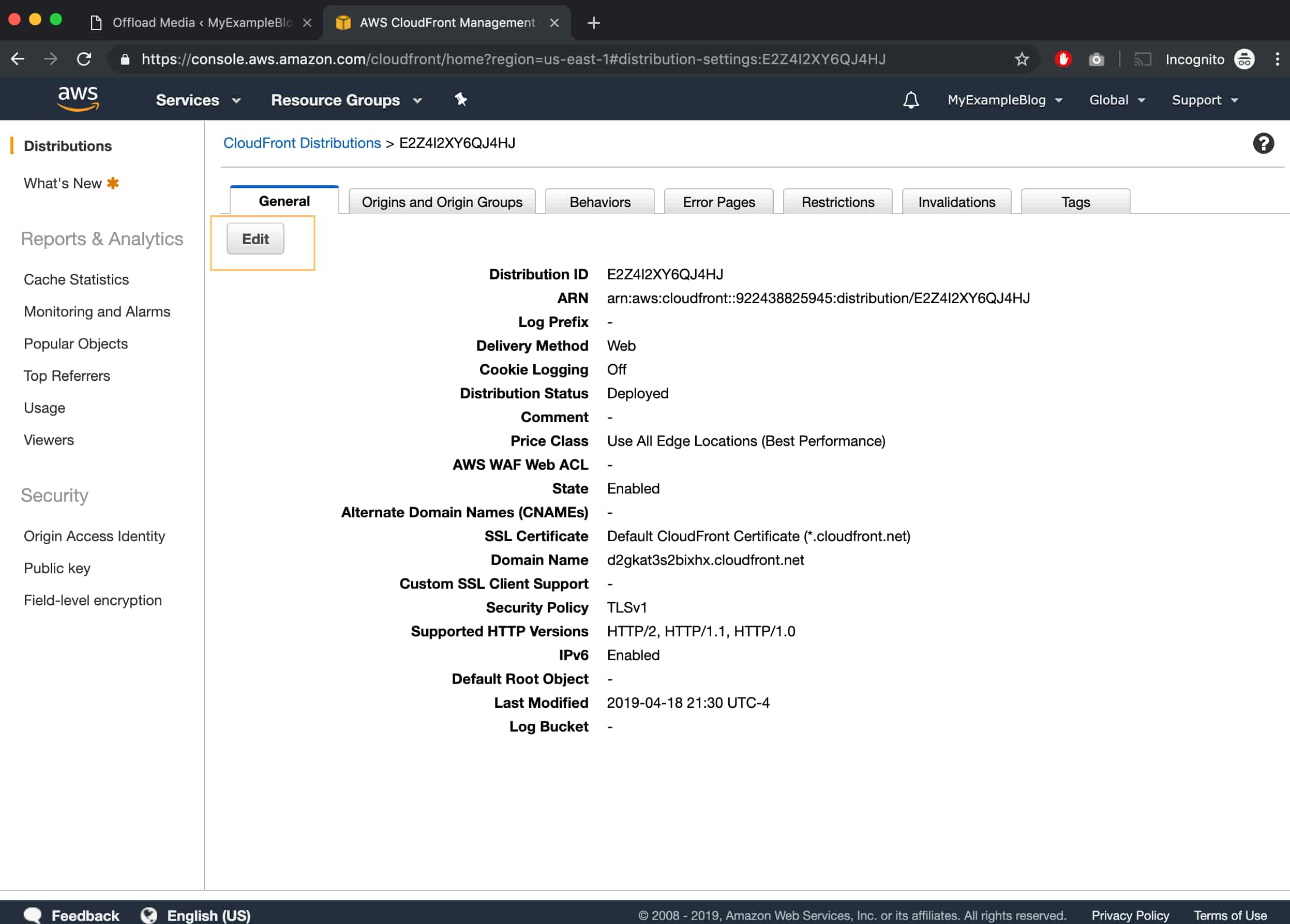Open Monitoring and Alarms report

tap(97, 311)
